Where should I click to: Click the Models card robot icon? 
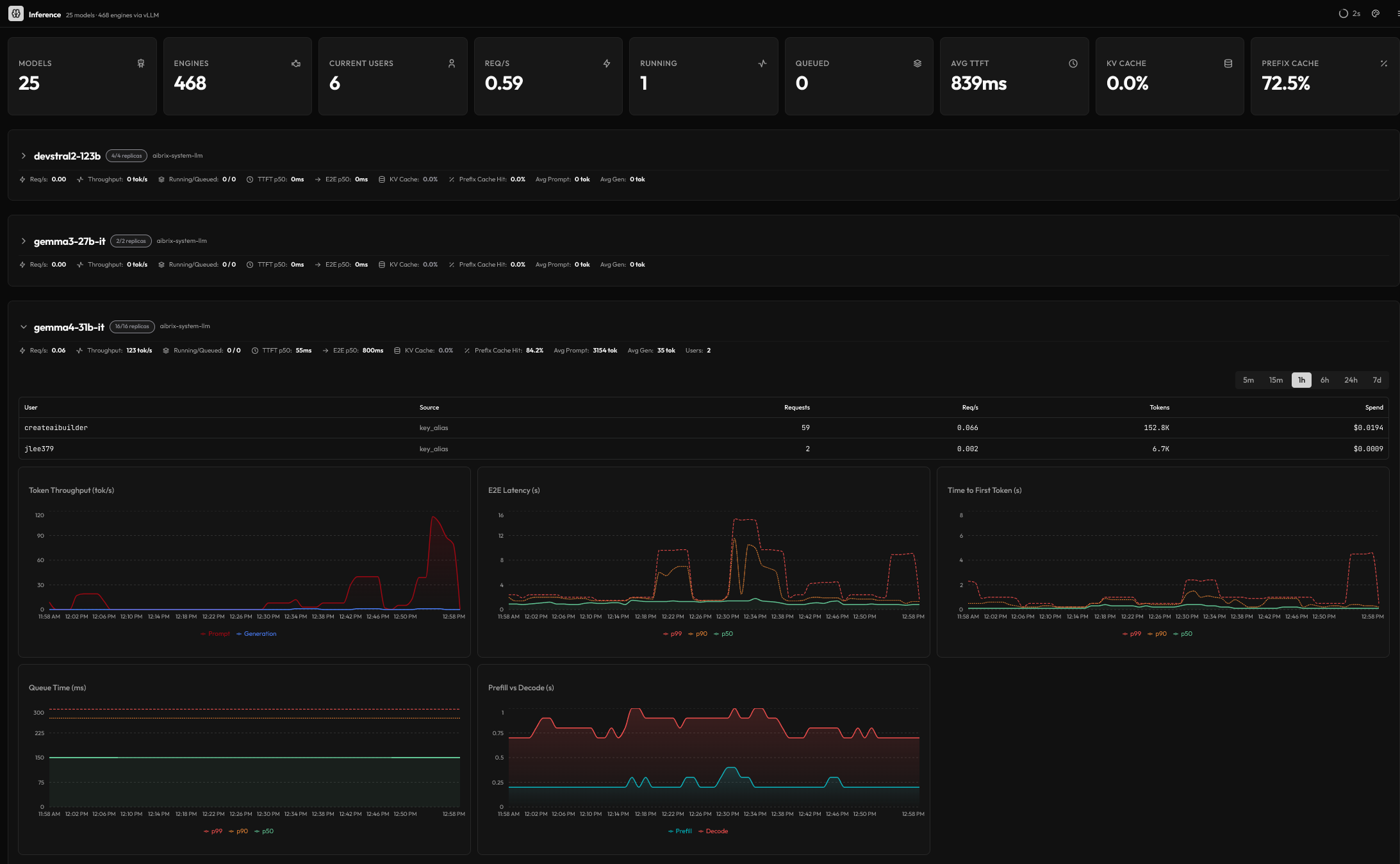[x=141, y=63]
